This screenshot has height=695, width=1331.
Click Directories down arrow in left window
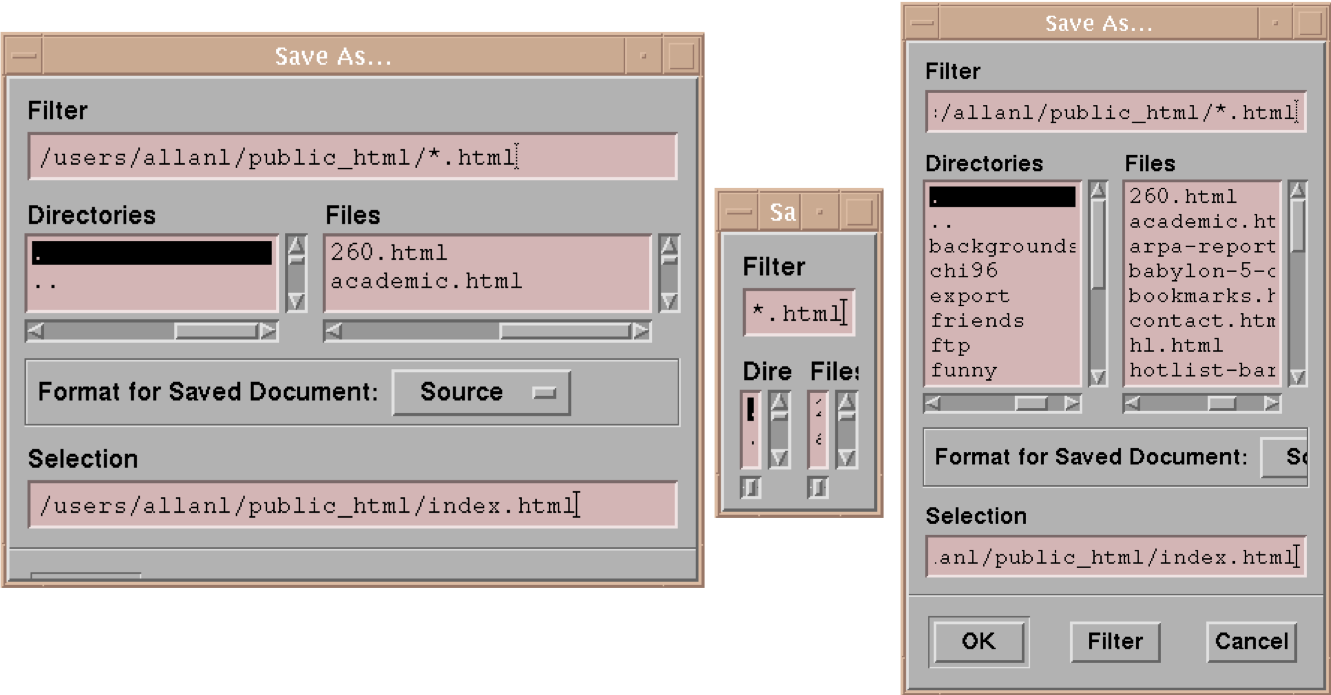tap(296, 301)
